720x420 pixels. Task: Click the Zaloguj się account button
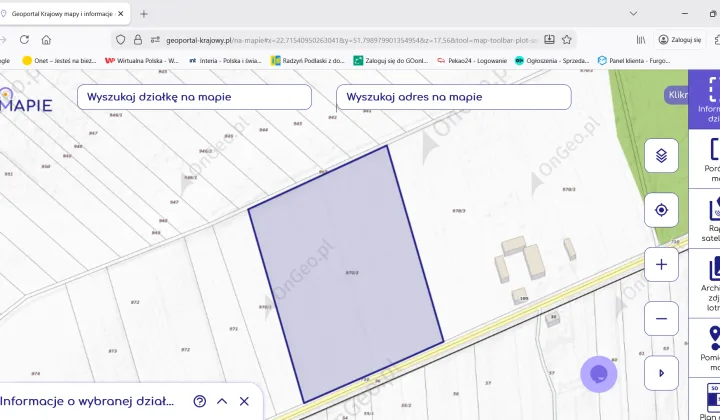[681, 40]
